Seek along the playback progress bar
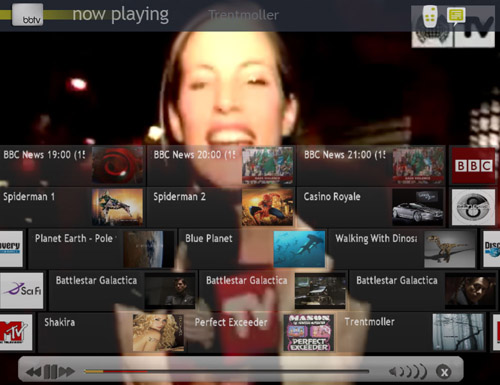Screen dimensions: 500x385 pyautogui.click(x=227, y=371)
